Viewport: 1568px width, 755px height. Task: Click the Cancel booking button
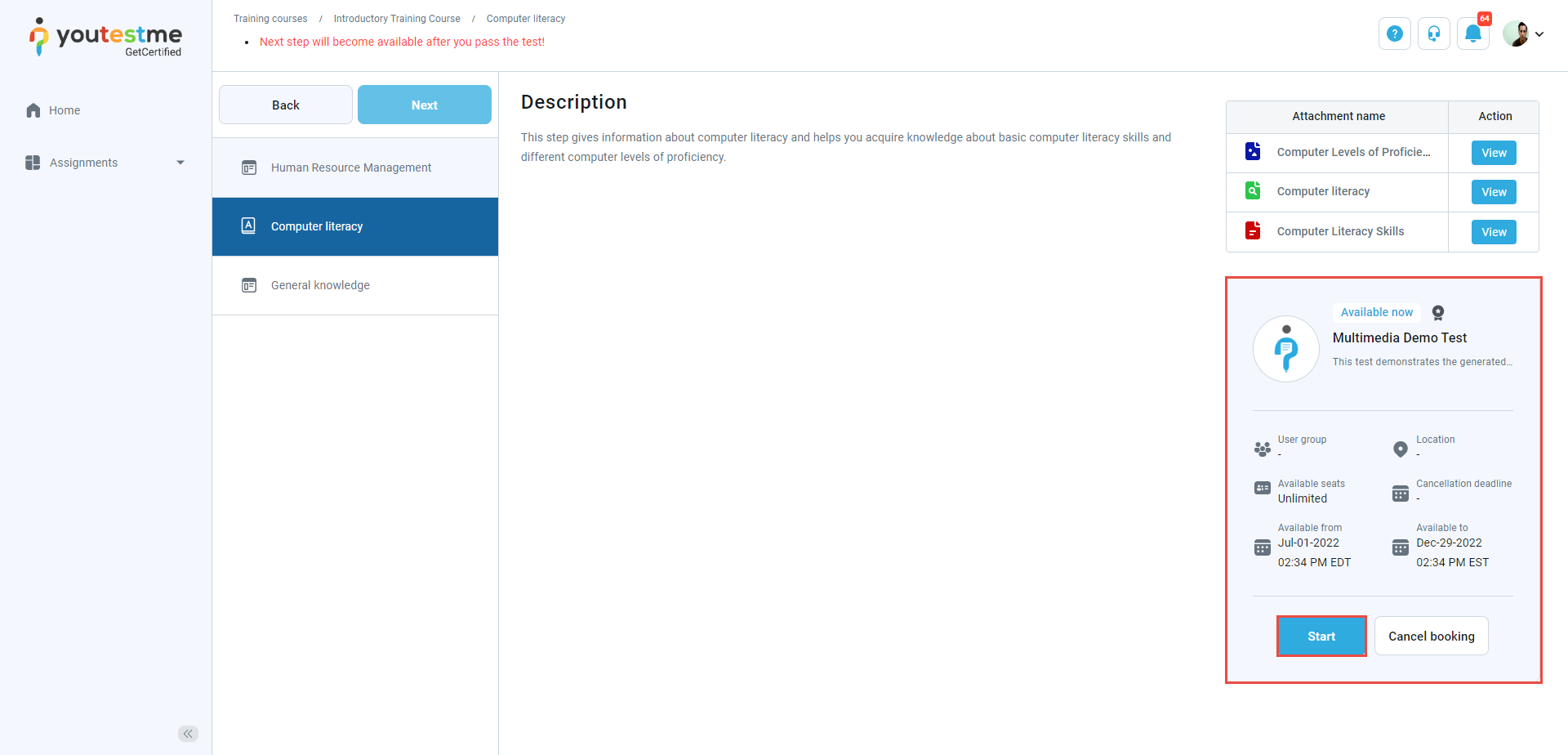point(1432,636)
